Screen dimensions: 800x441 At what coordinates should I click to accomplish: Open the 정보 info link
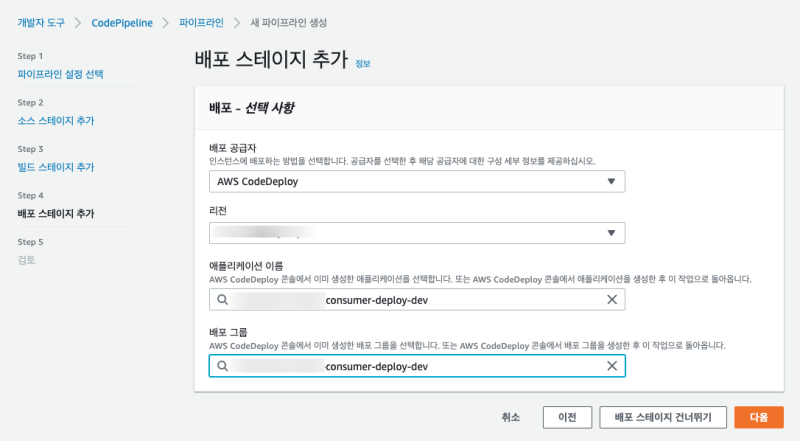[x=363, y=64]
